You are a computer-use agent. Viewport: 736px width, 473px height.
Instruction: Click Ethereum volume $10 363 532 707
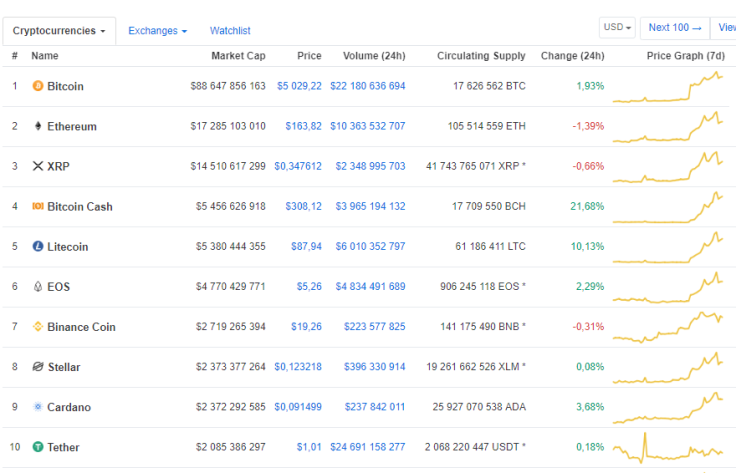368,126
